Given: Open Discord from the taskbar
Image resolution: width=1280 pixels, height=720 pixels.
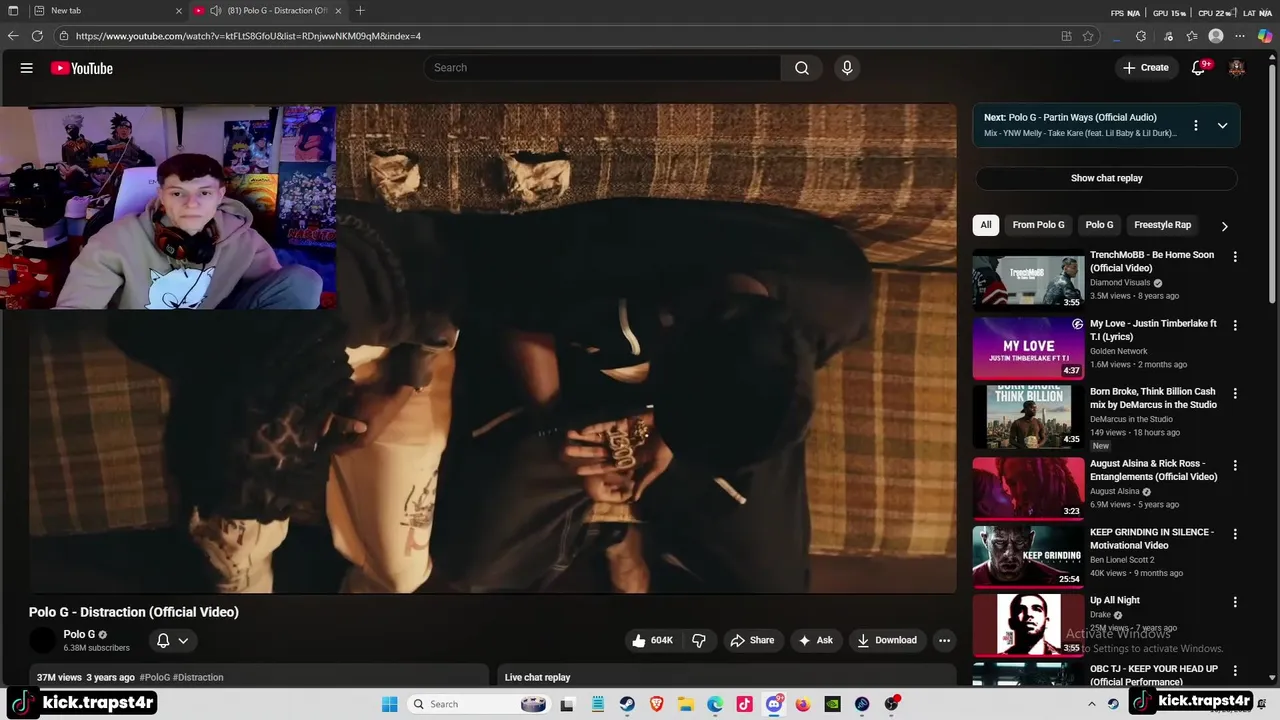Looking at the screenshot, I should [x=774, y=704].
